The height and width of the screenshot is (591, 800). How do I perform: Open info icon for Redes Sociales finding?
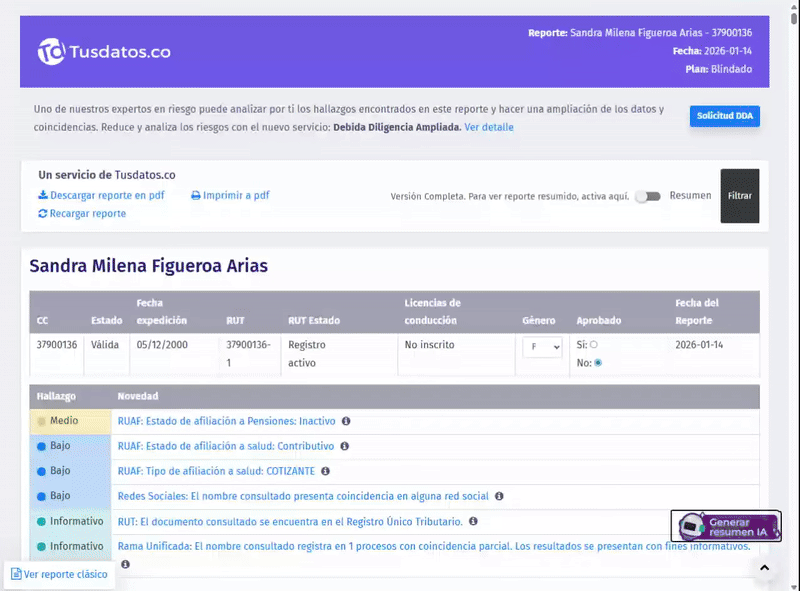499,496
